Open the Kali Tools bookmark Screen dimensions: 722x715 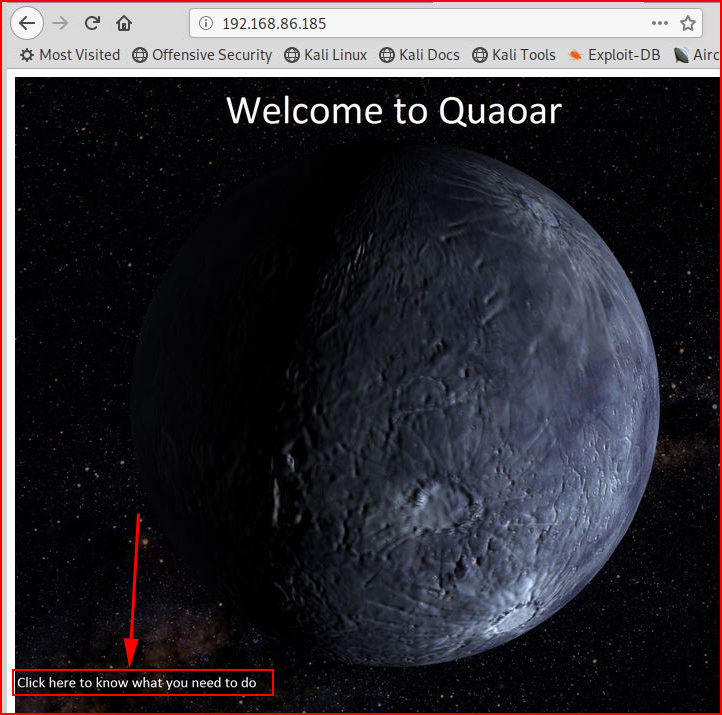514,55
